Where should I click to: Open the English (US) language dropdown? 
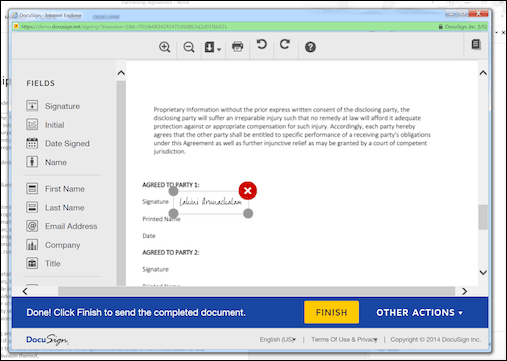pos(278,339)
